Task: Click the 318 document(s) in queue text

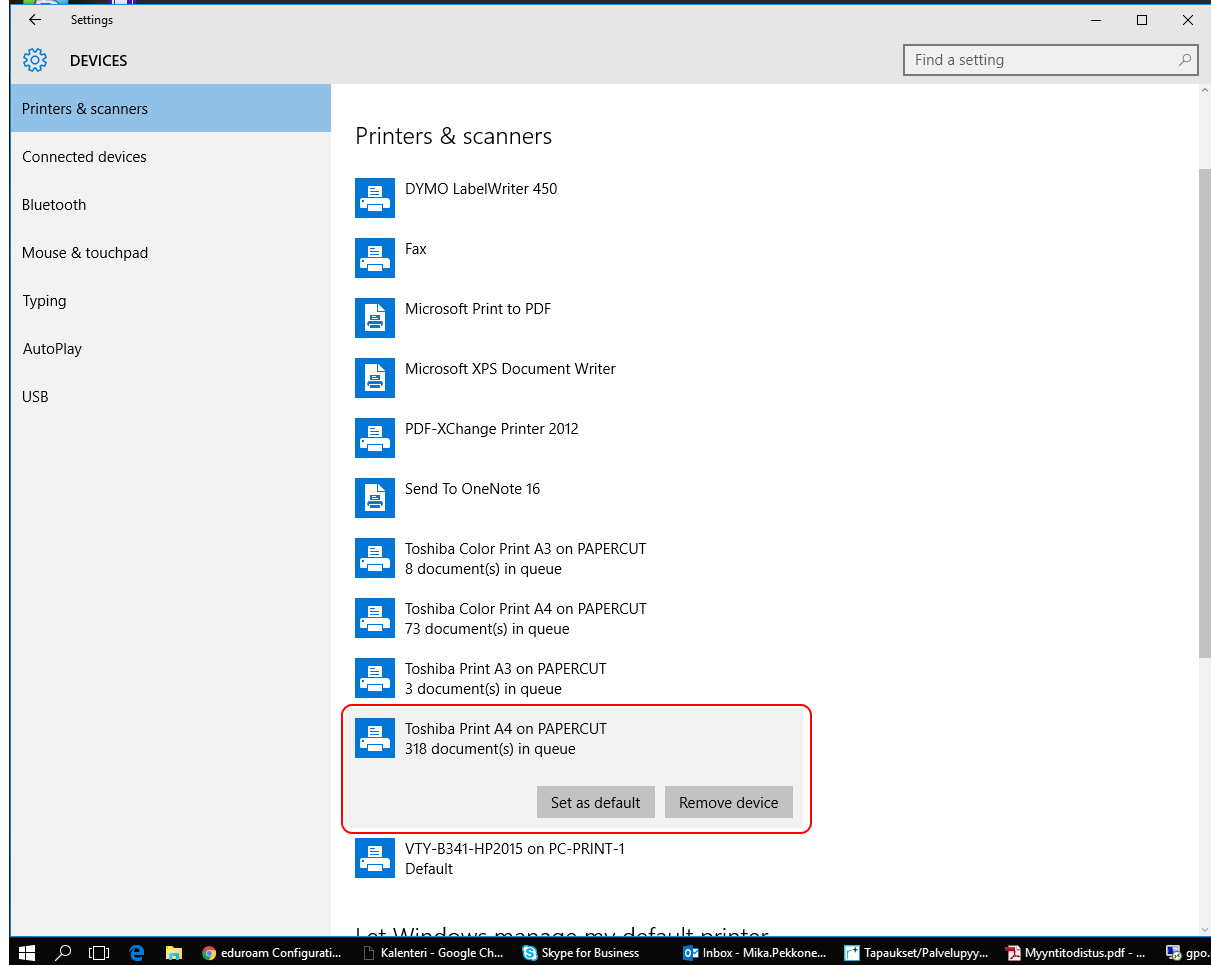Action: tap(490, 748)
